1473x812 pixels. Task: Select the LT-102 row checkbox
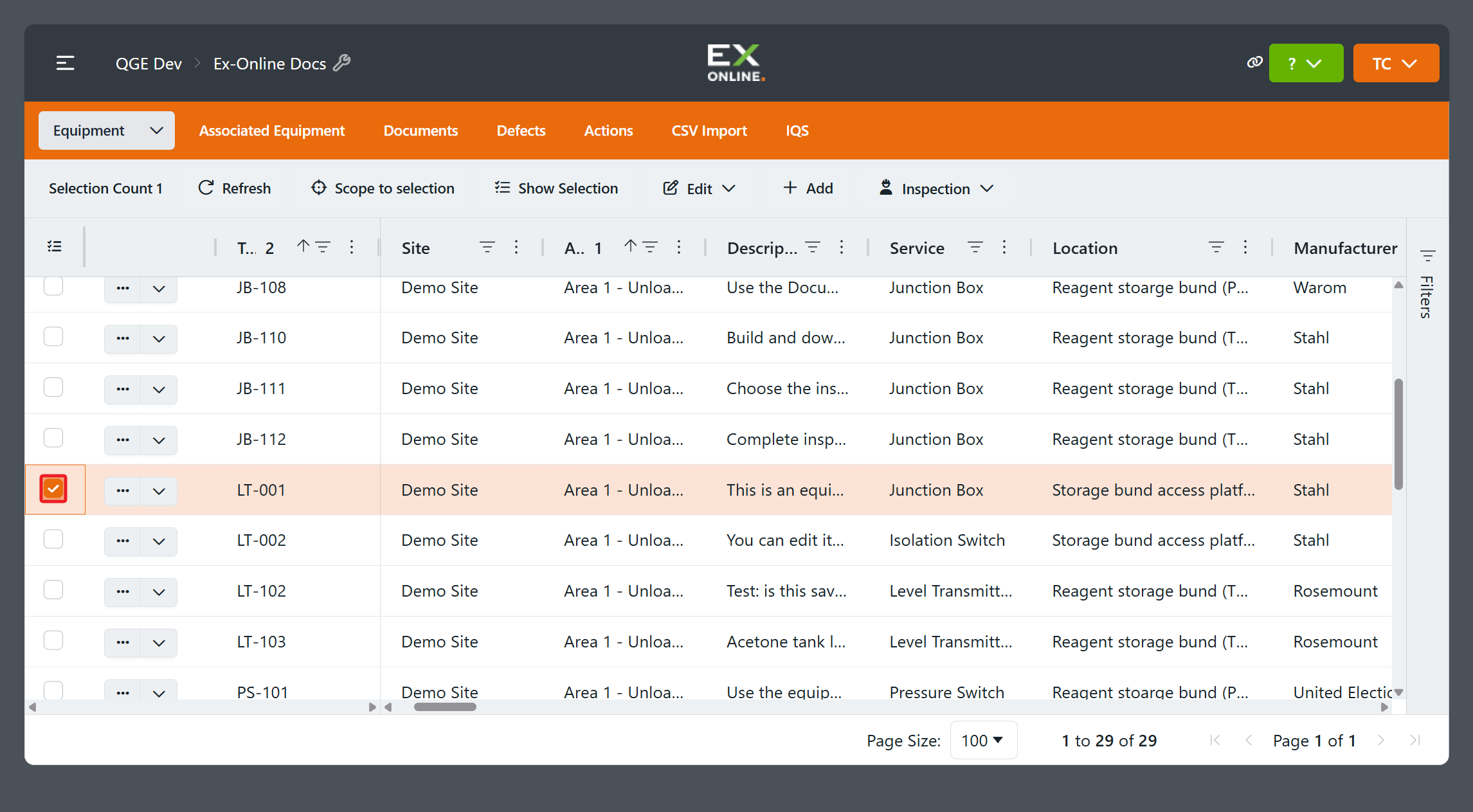tap(53, 590)
